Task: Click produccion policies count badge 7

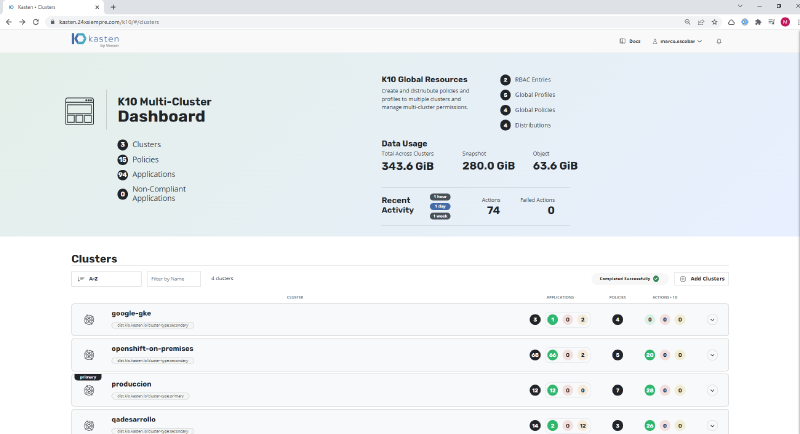Action: pos(617,390)
